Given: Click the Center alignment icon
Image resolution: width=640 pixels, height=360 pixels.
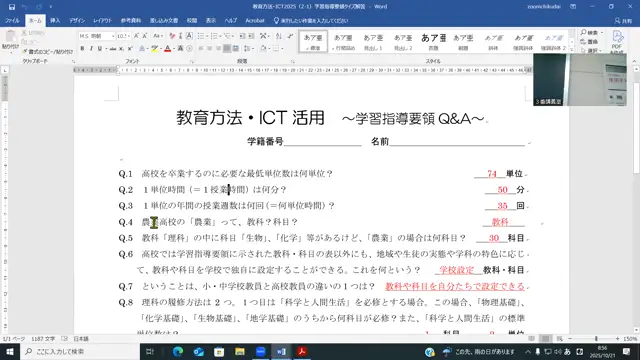Looking at the screenshot, I should [x=209, y=49].
